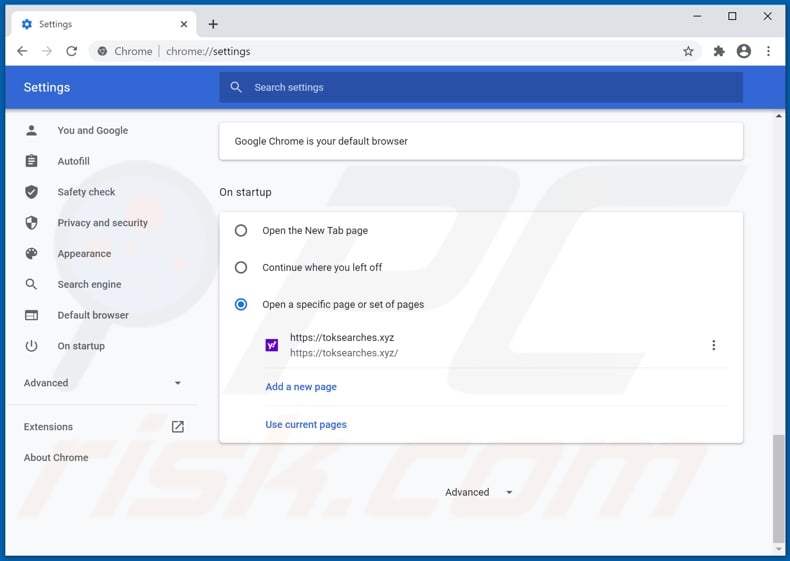Minimize the Chrome window
This screenshot has width=790, height=561.
coord(697,16)
